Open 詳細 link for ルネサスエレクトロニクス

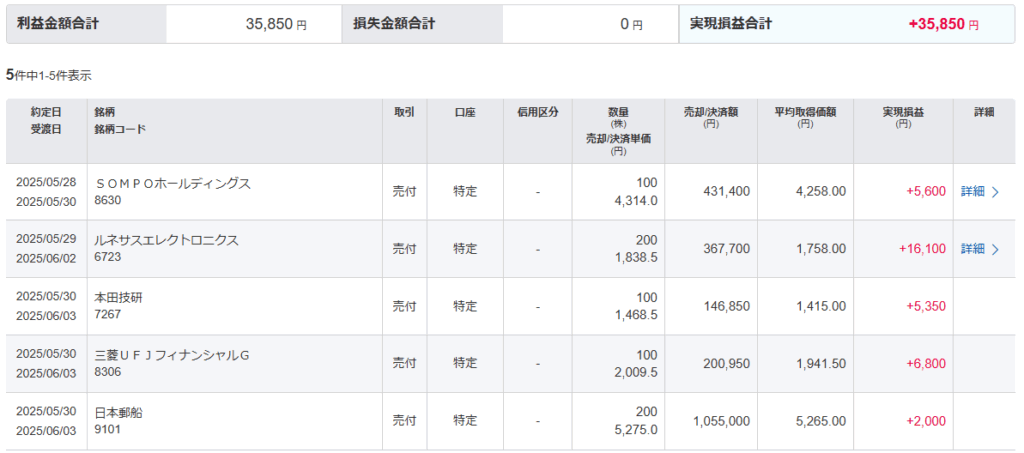[973, 248]
